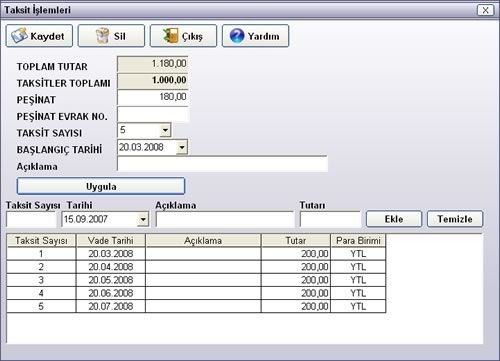
Task: Click the Vade Tarihi column header
Action: tap(111, 240)
